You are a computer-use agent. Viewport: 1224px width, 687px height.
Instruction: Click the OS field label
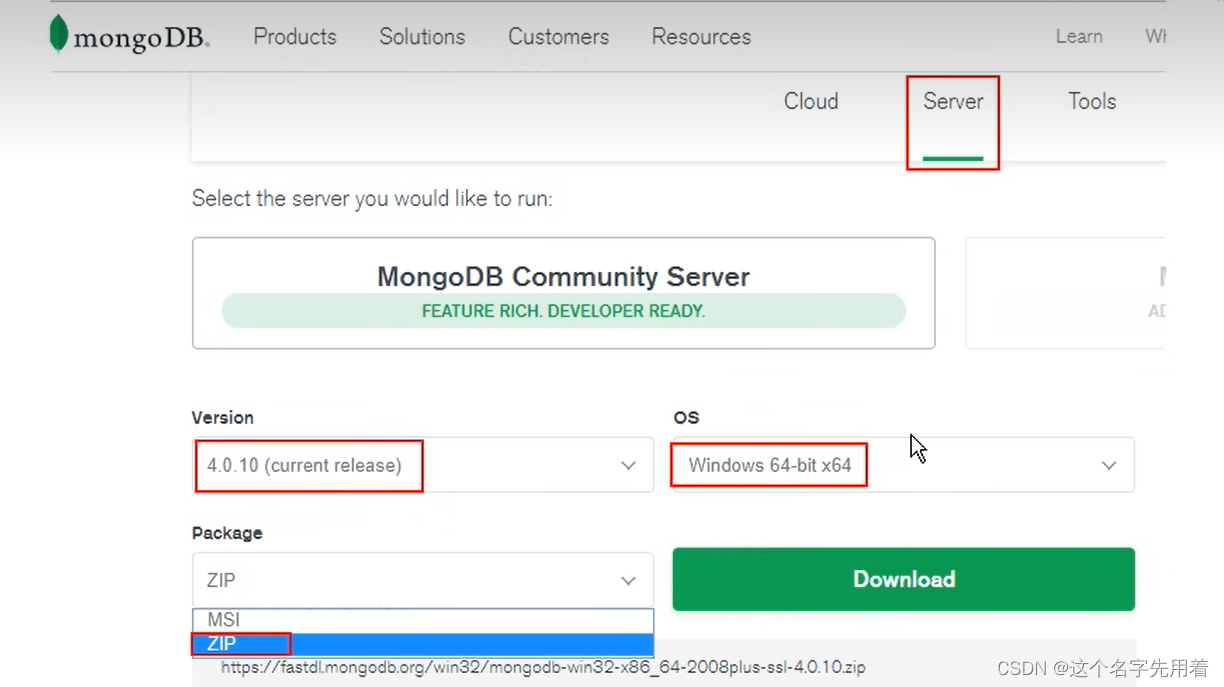[x=686, y=418]
